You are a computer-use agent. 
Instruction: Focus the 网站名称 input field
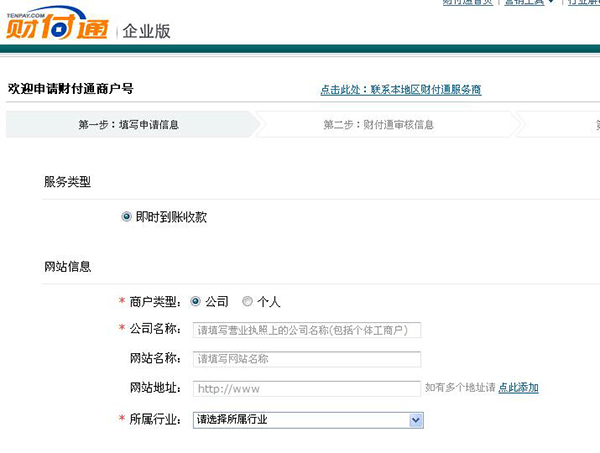click(307, 359)
